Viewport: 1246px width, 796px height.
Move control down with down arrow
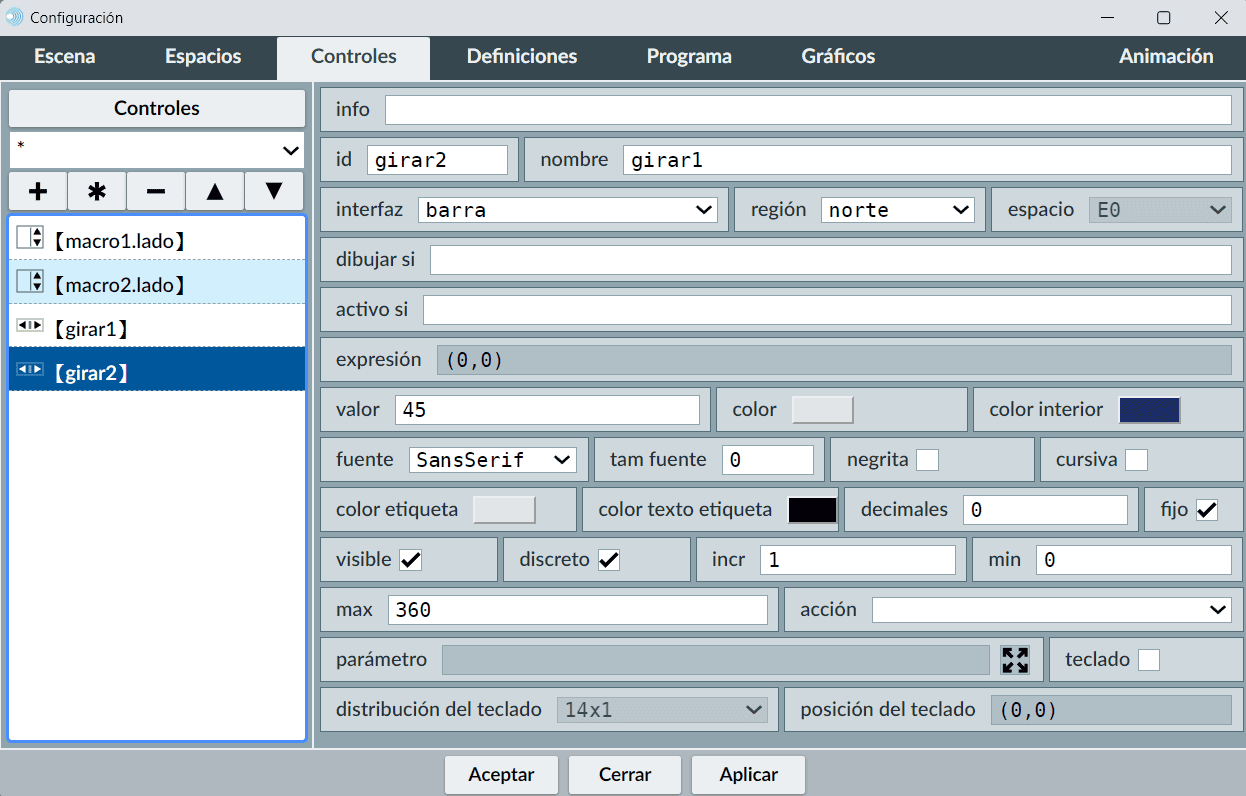click(274, 191)
